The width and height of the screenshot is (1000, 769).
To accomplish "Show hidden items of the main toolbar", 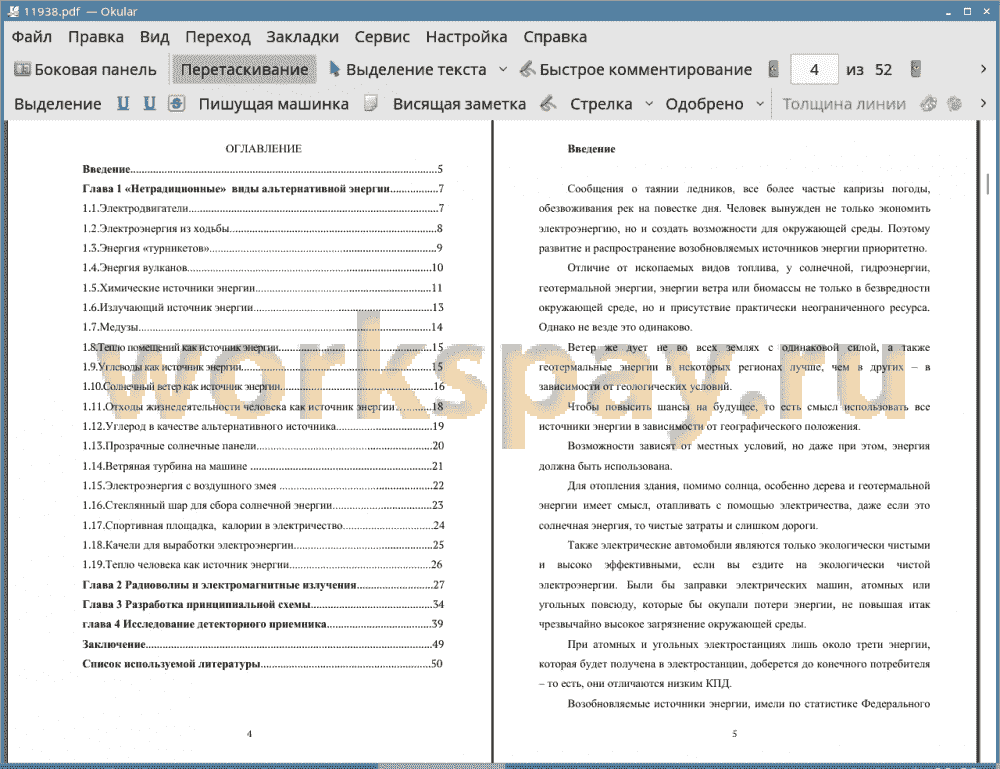I will pos(983,69).
